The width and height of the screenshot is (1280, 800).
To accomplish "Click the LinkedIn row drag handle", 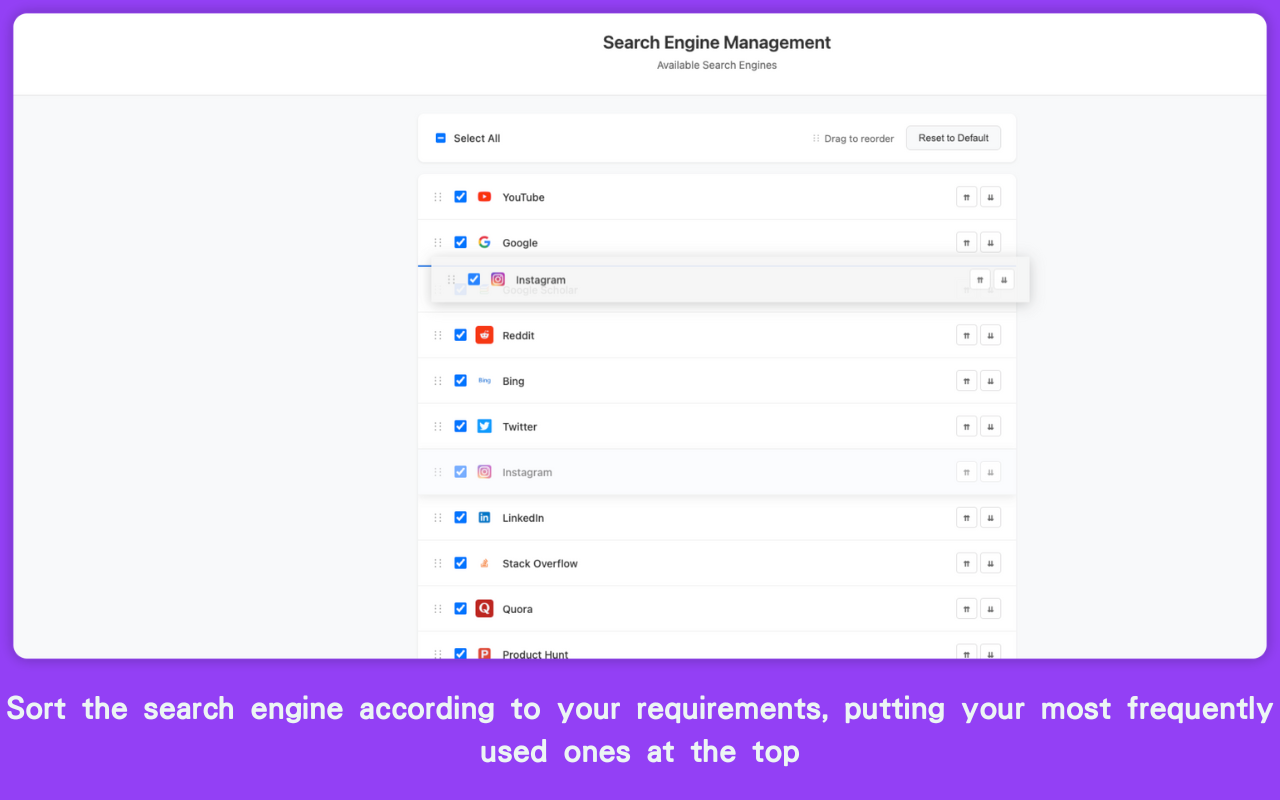I will [437, 517].
